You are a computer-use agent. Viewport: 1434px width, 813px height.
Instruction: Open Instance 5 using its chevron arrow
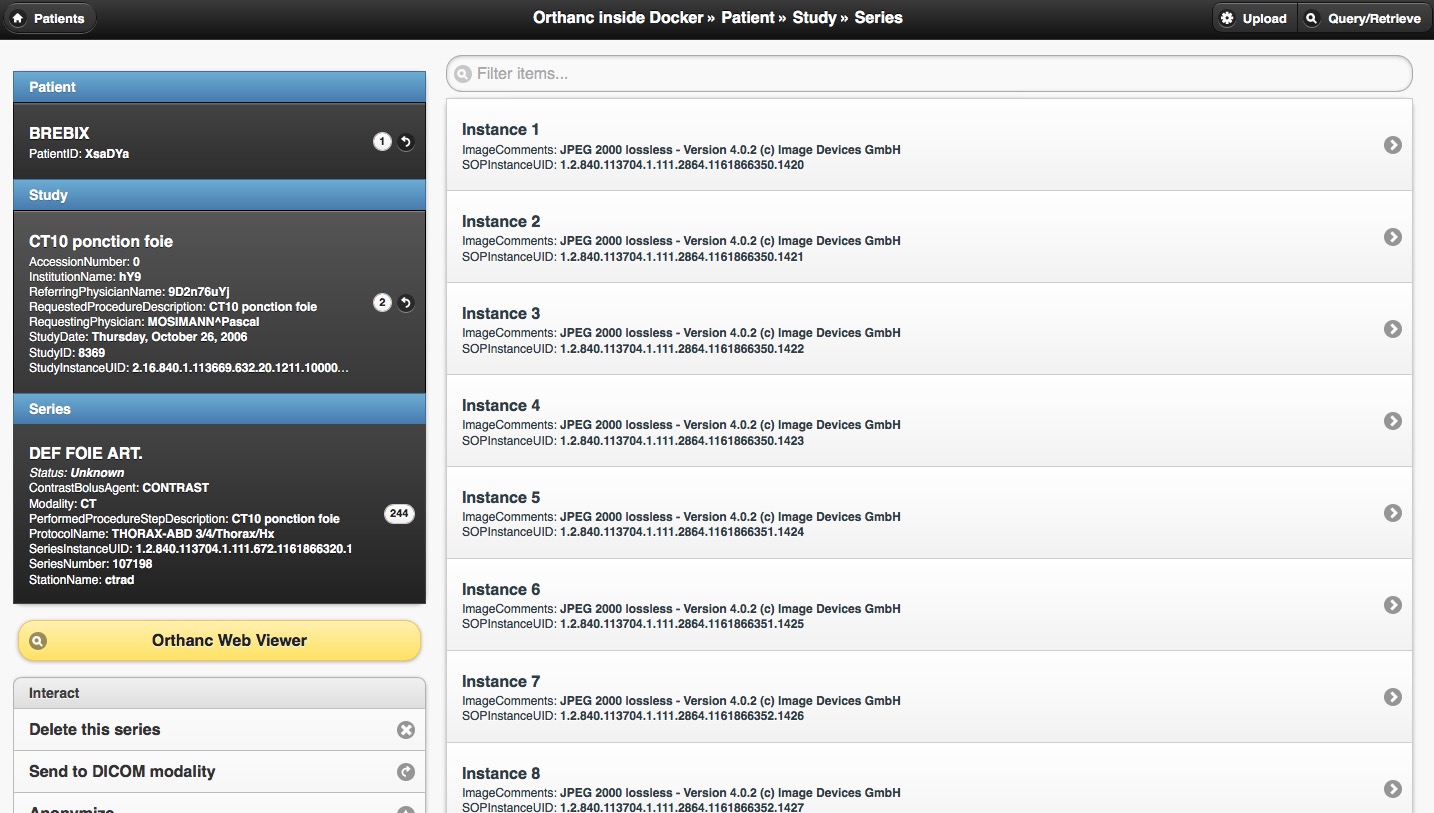pyautogui.click(x=1392, y=513)
